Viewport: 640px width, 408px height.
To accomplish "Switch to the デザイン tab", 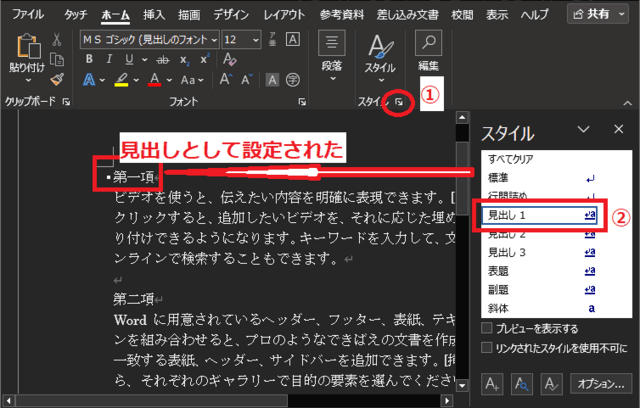I will 231,13.
